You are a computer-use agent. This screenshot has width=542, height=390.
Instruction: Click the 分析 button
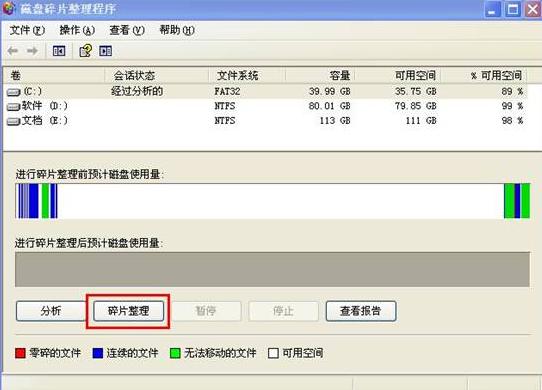[51, 311]
